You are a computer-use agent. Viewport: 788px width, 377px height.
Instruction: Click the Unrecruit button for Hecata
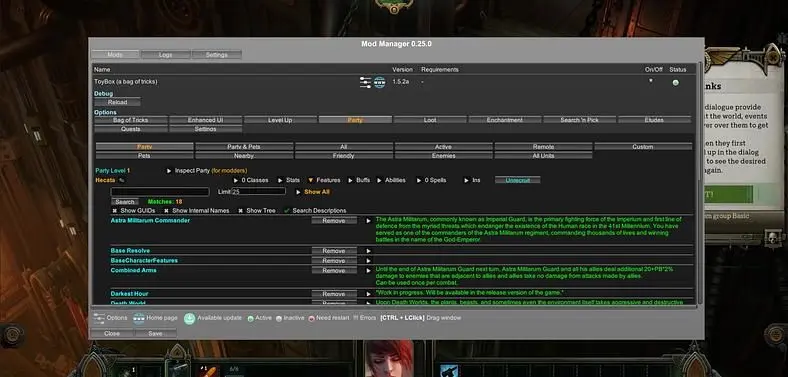pyautogui.click(x=518, y=180)
